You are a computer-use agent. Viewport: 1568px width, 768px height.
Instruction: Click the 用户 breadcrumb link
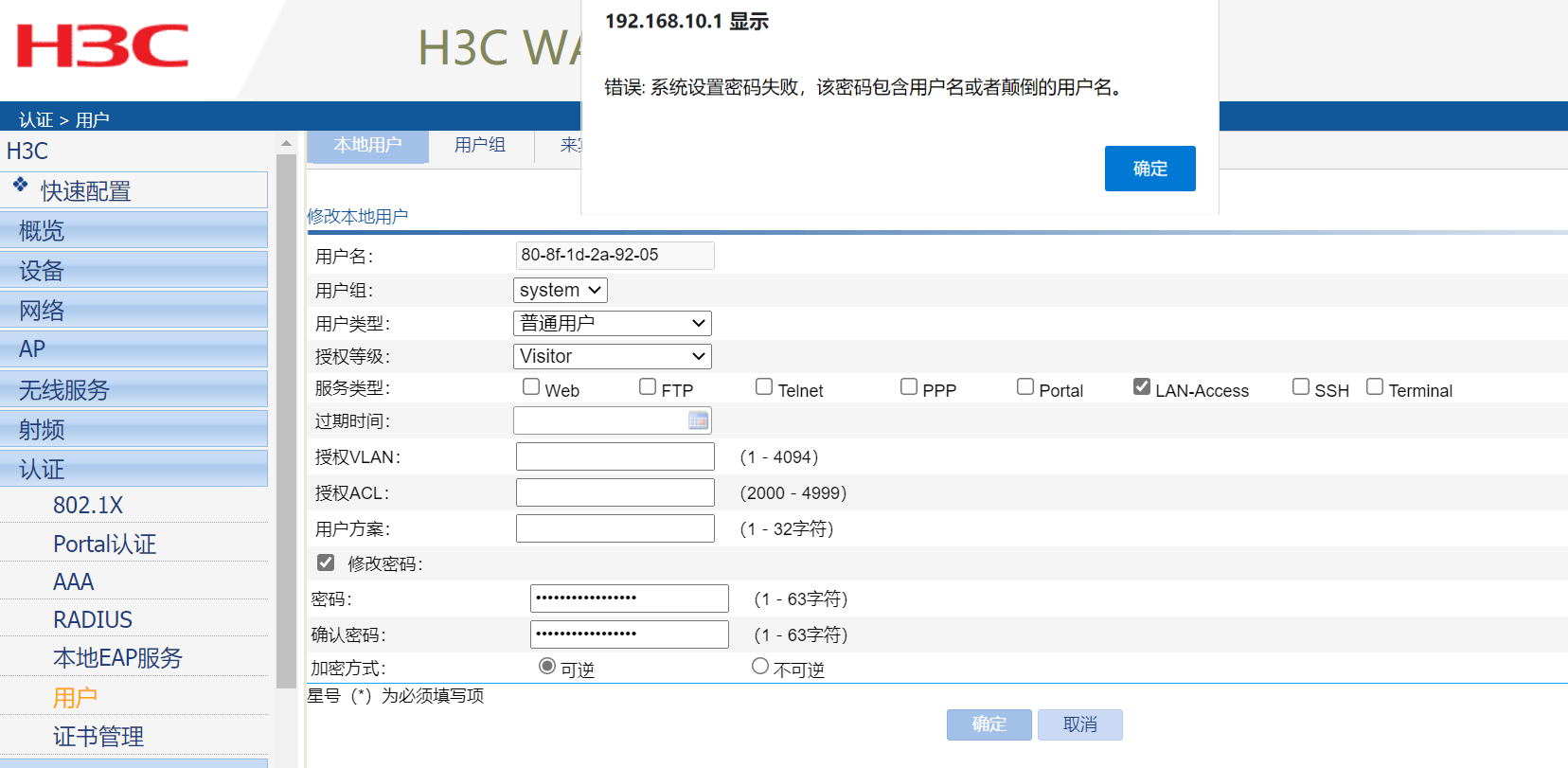pyautogui.click(x=93, y=120)
